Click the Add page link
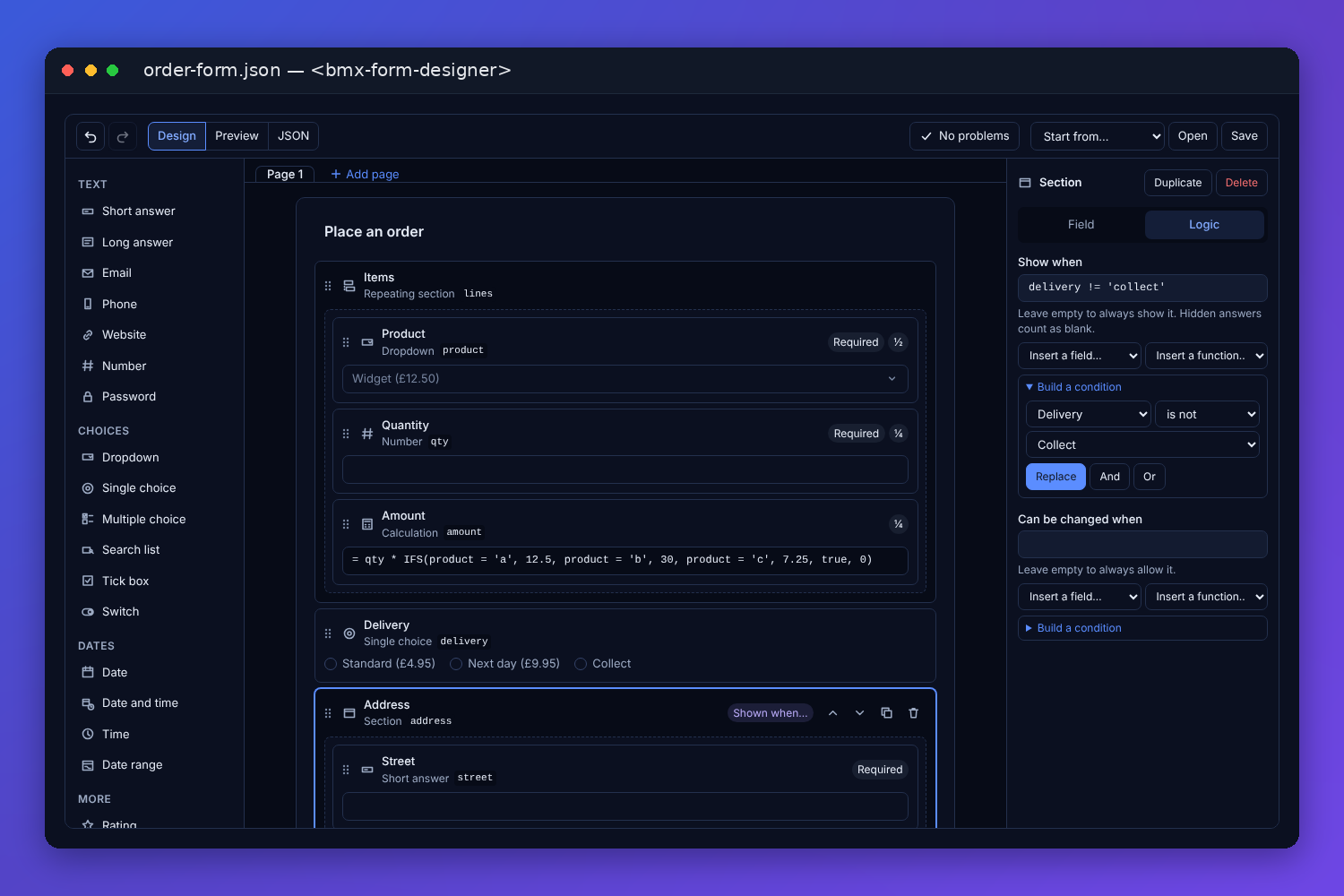Image resolution: width=1344 pixels, height=896 pixels. (365, 175)
